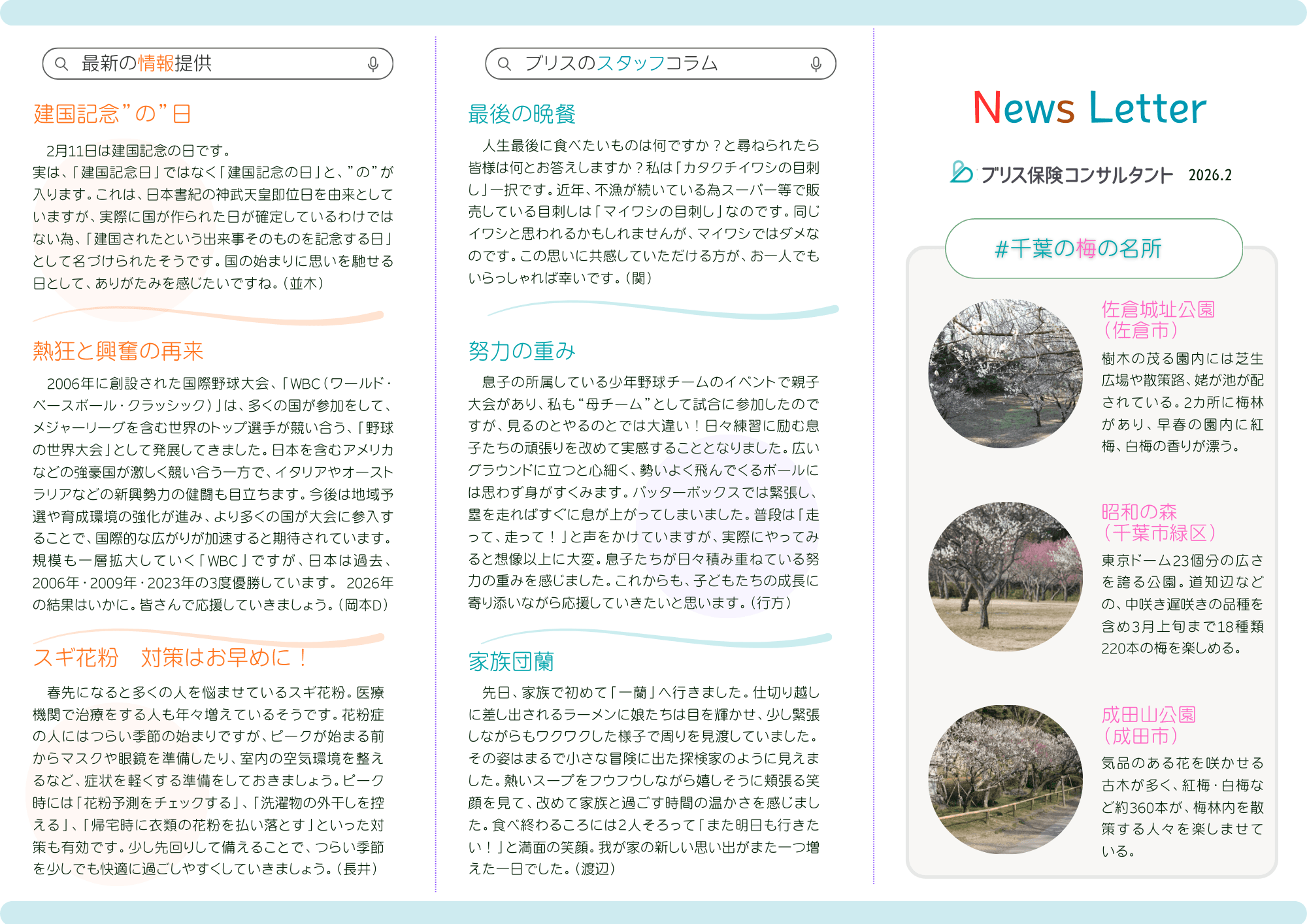
Task: Click the 最新の情報提供 search field text
Action: 146,63
